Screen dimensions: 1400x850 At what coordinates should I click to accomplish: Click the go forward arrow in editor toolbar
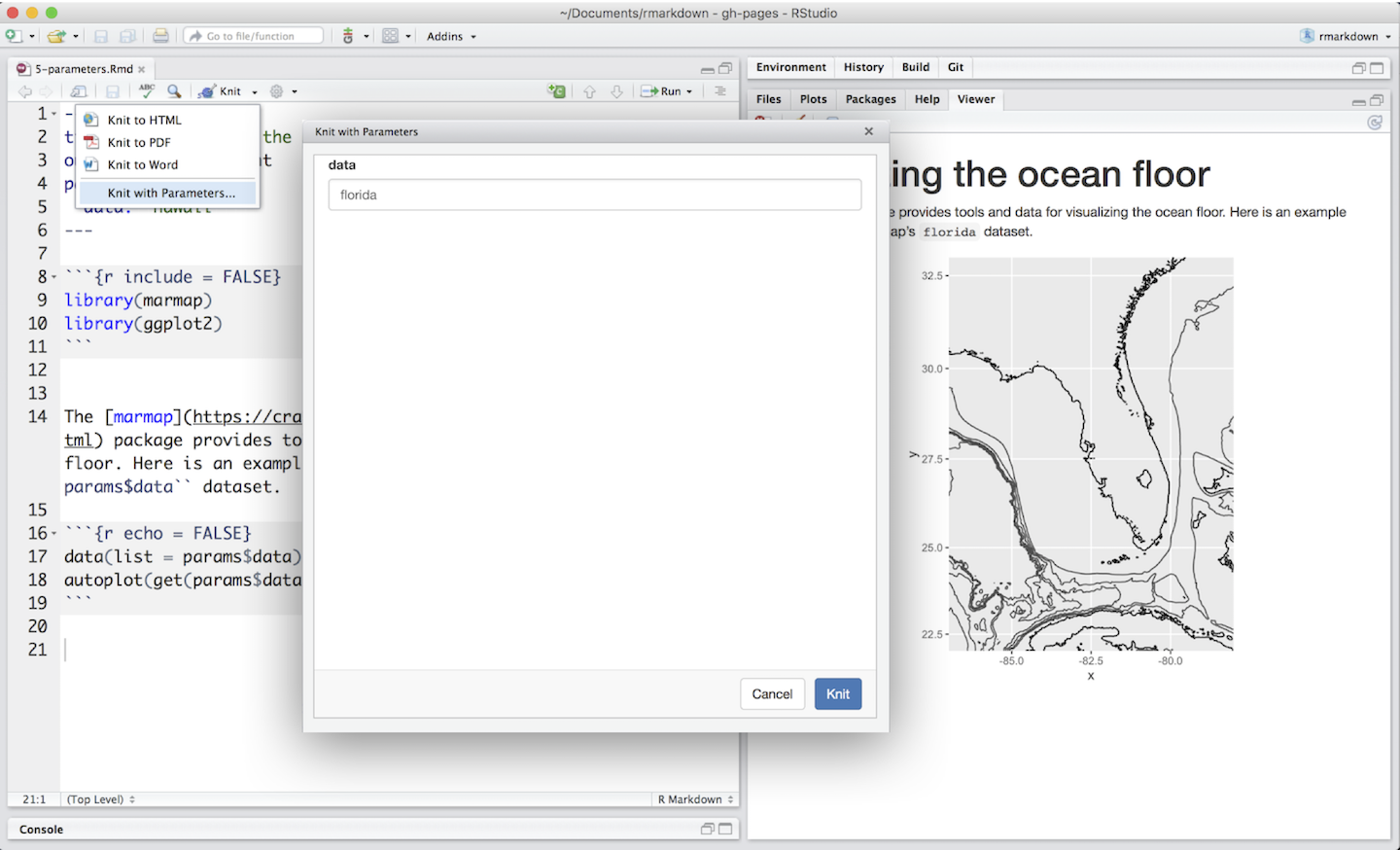[x=46, y=91]
